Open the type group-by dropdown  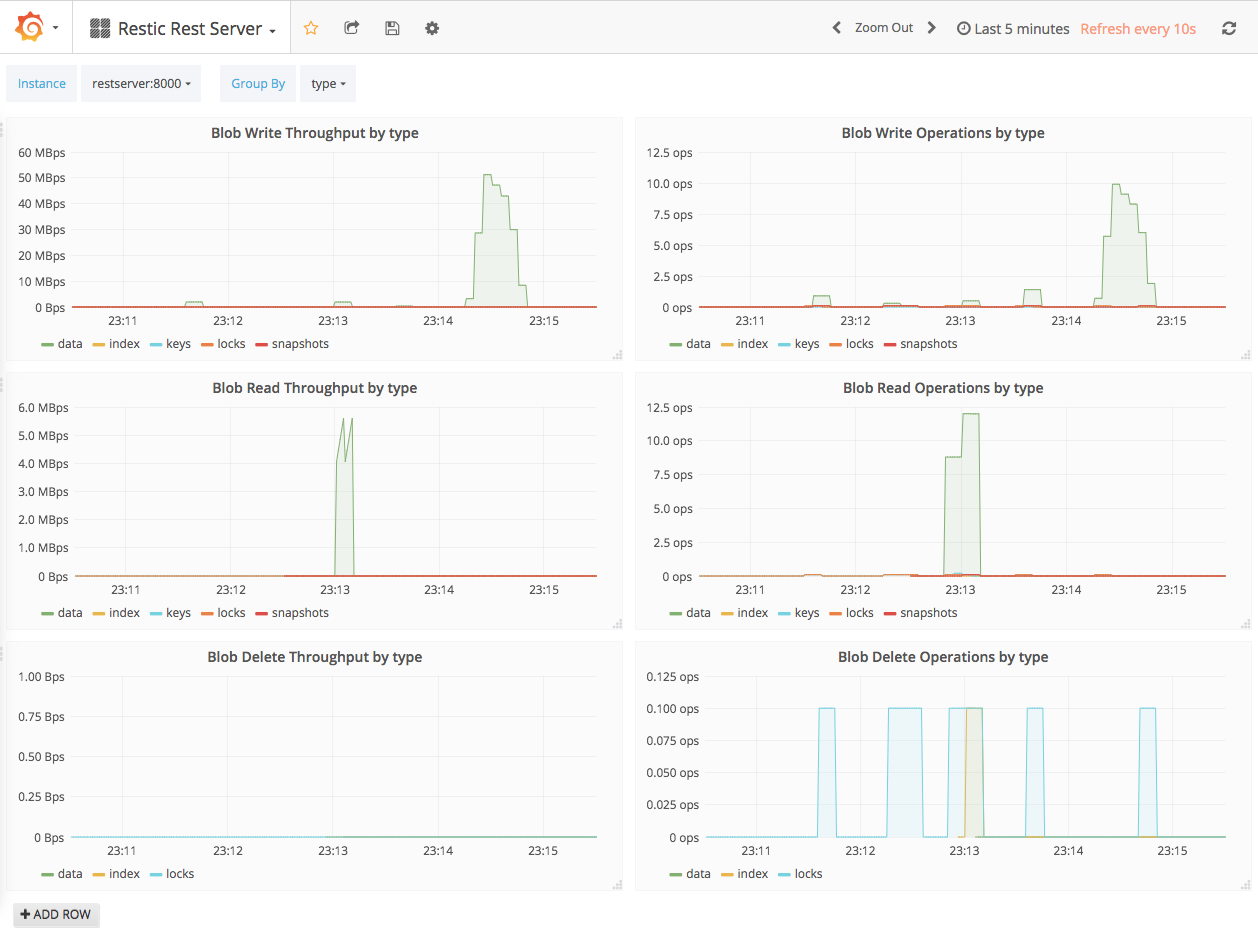point(328,83)
